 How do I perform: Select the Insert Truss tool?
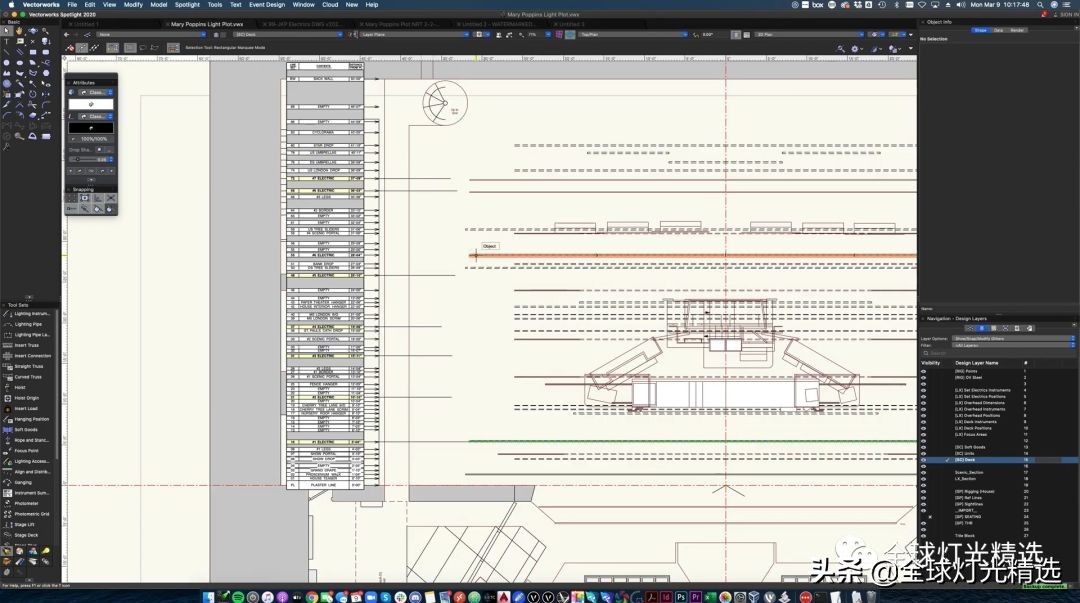click(x=28, y=345)
